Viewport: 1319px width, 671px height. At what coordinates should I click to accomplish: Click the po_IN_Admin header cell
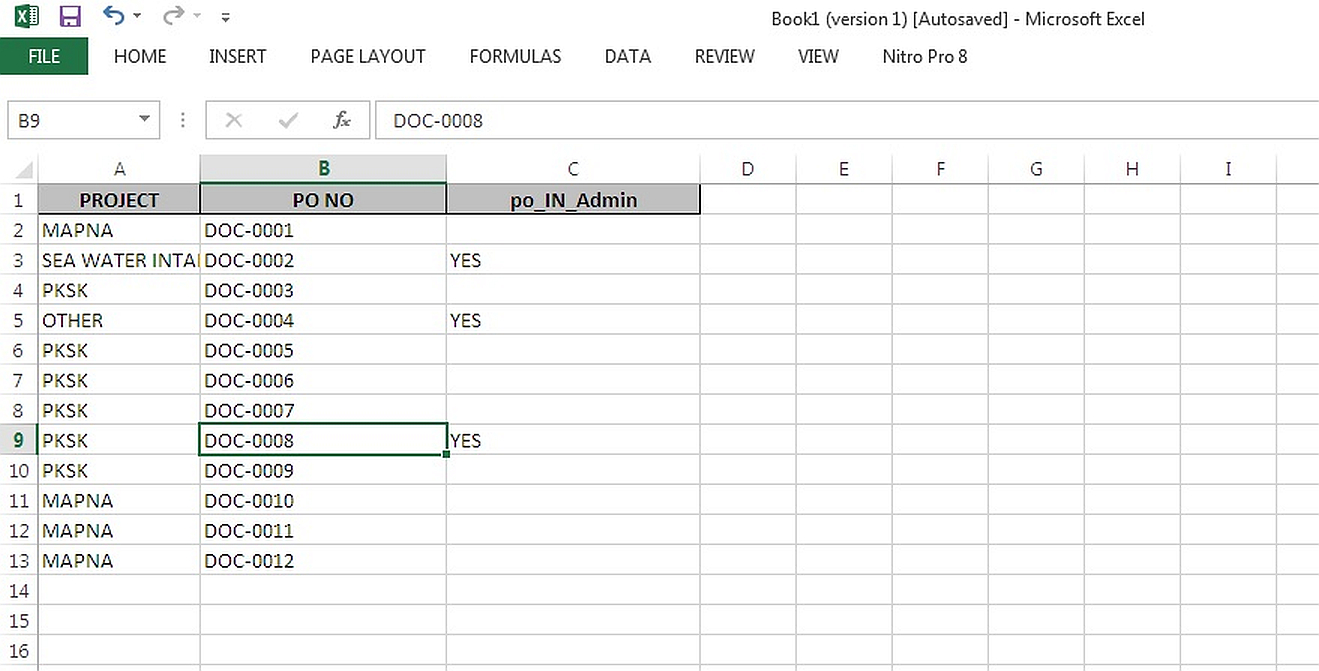pos(572,199)
